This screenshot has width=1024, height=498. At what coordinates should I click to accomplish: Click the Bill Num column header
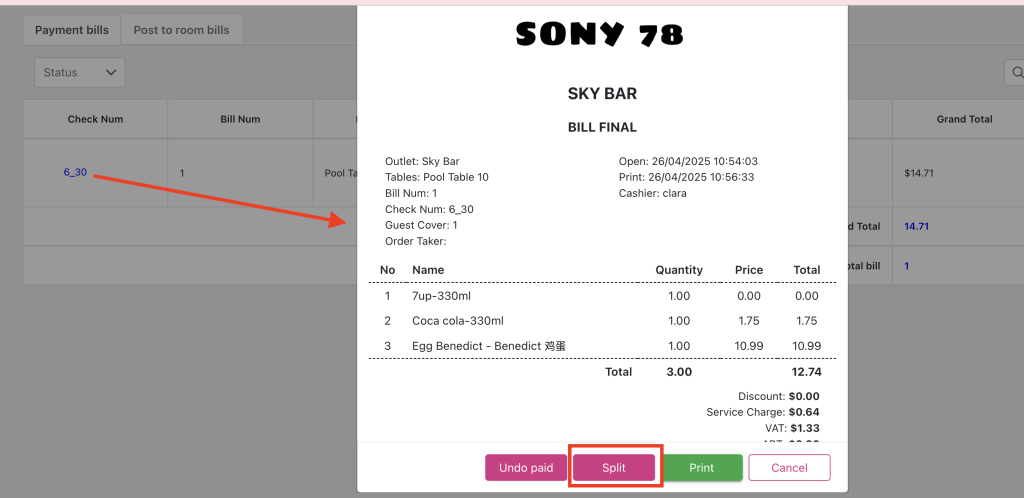pos(240,119)
